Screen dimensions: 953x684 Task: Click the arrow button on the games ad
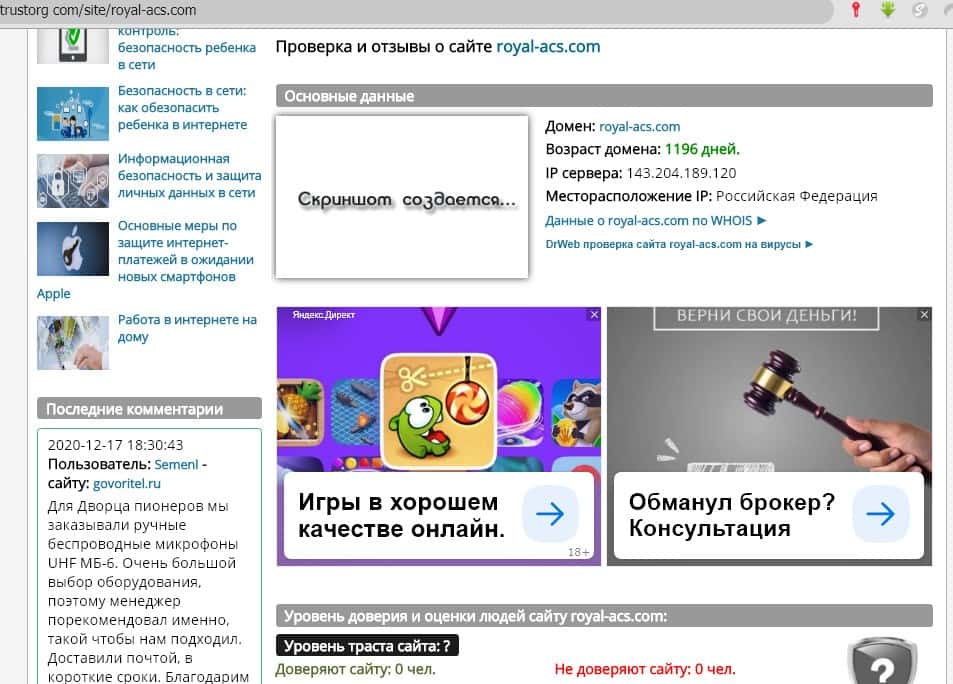[x=550, y=514]
